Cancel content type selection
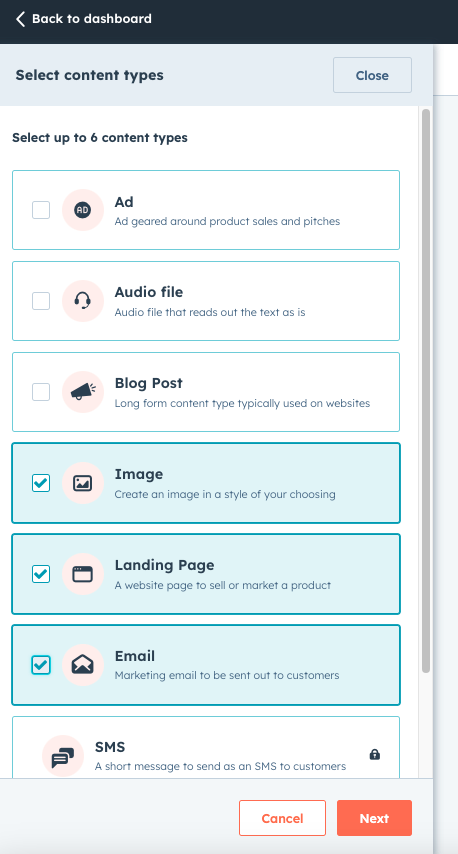This screenshot has height=854, width=458. pyautogui.click(x=282, y=818)
